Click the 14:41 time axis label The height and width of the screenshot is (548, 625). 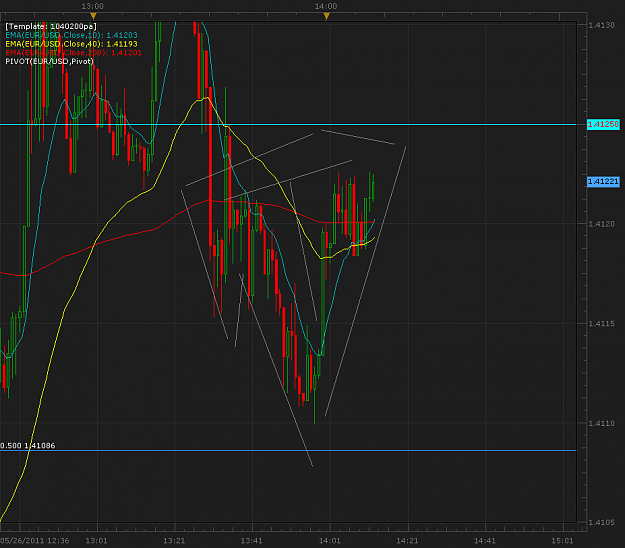coord(485,541)
